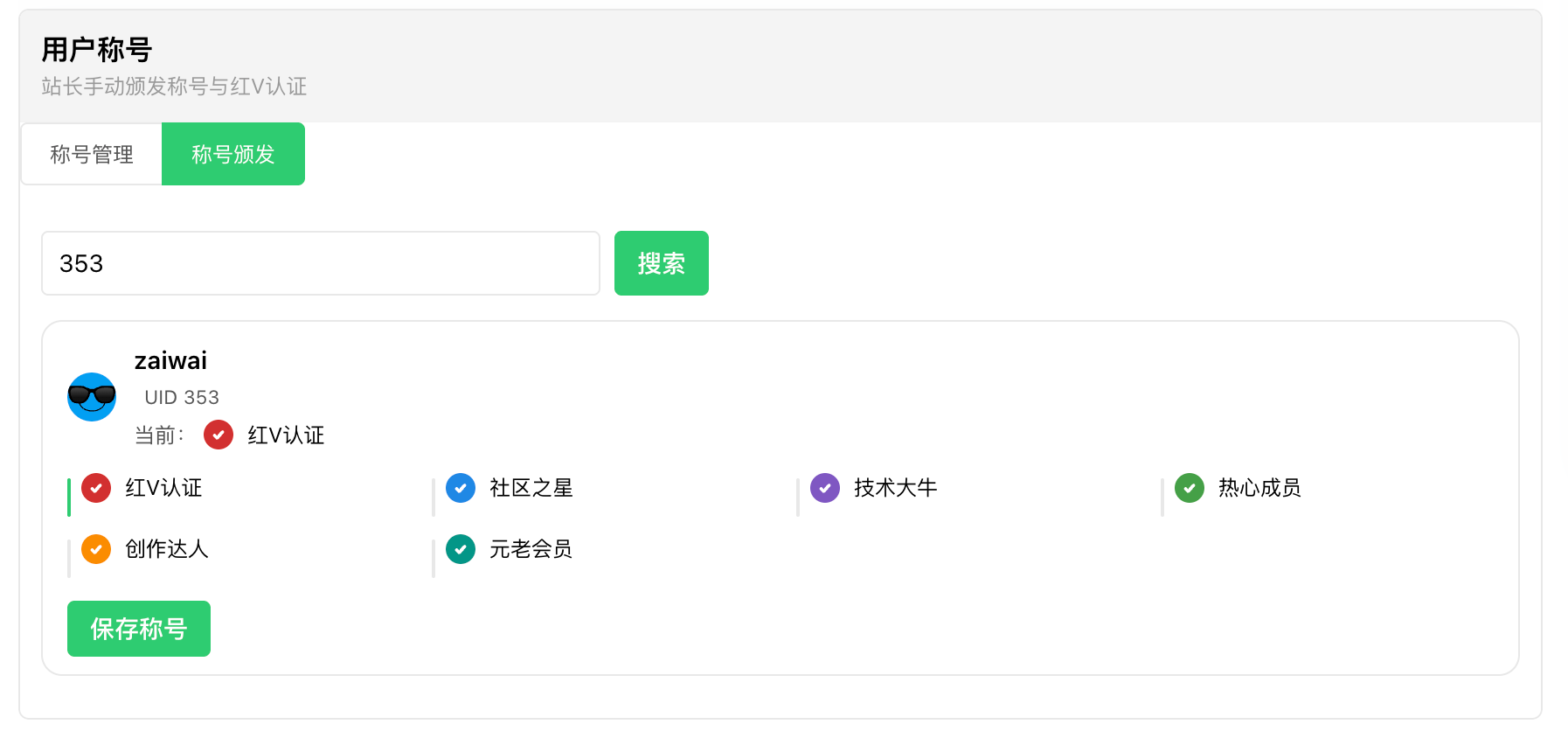Click the red check icon beside 当前
Screen dimensions: 1568x745
219,435
